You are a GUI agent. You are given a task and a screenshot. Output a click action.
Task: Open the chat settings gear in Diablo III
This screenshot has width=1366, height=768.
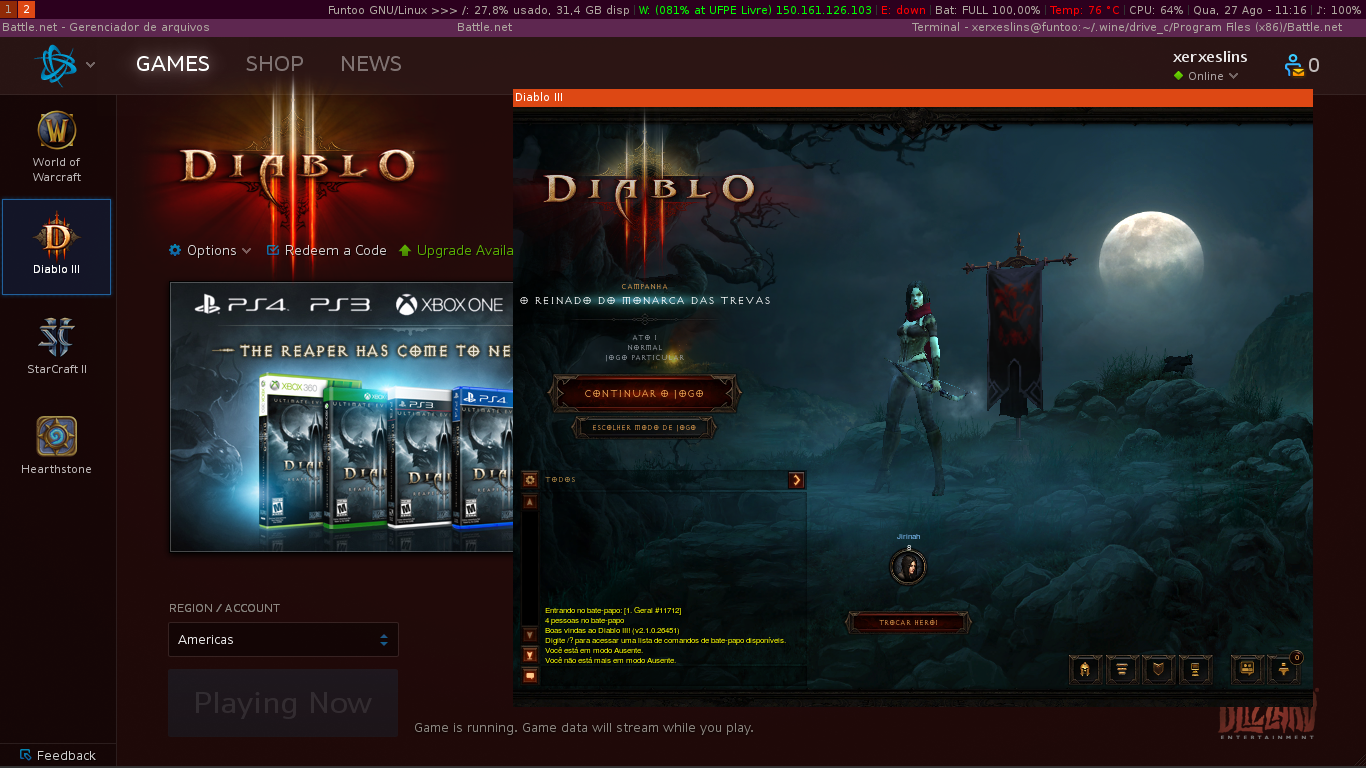pyautogui.click(x=530, y=480)
